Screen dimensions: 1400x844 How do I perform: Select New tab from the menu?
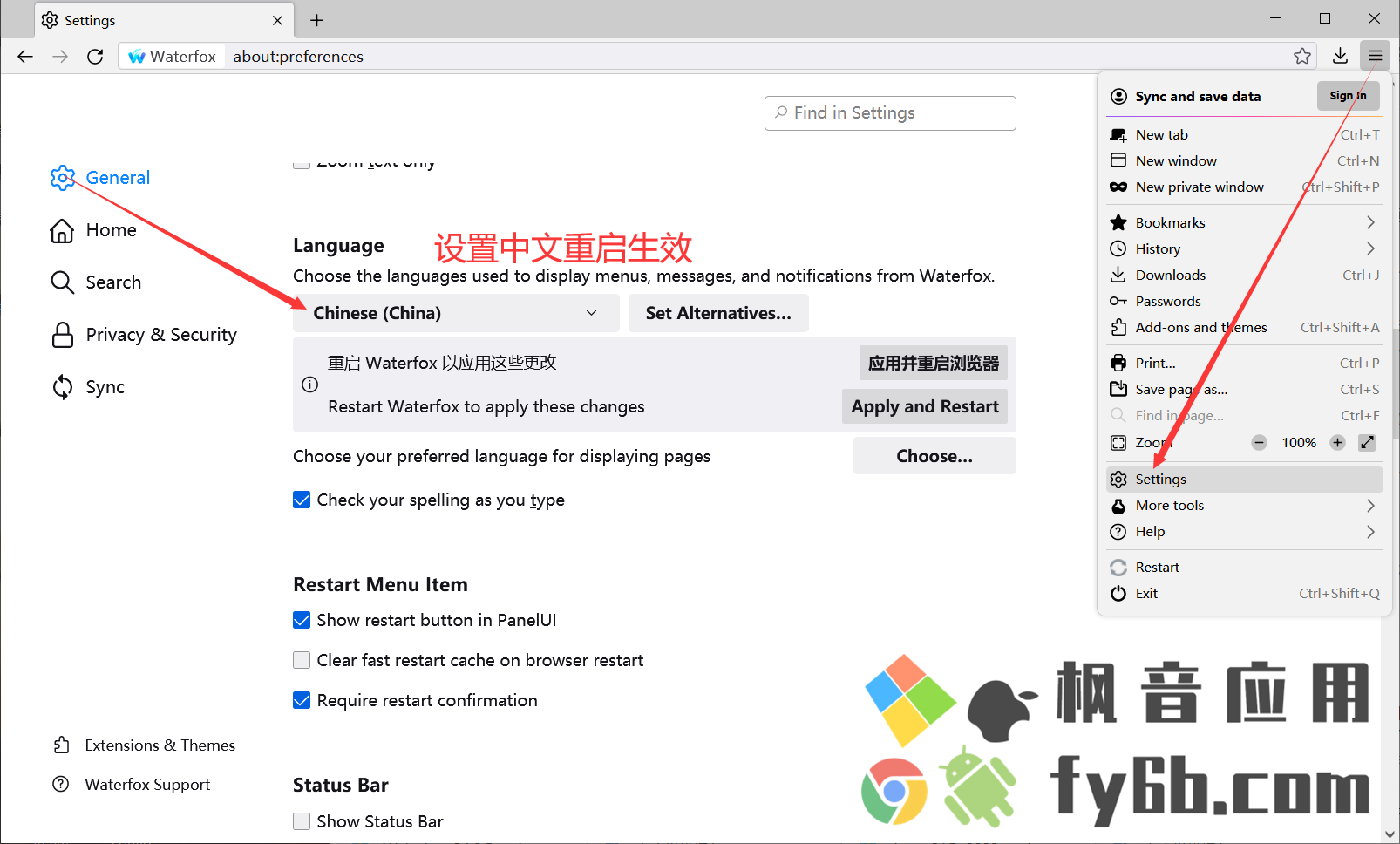coord(1245,135)
